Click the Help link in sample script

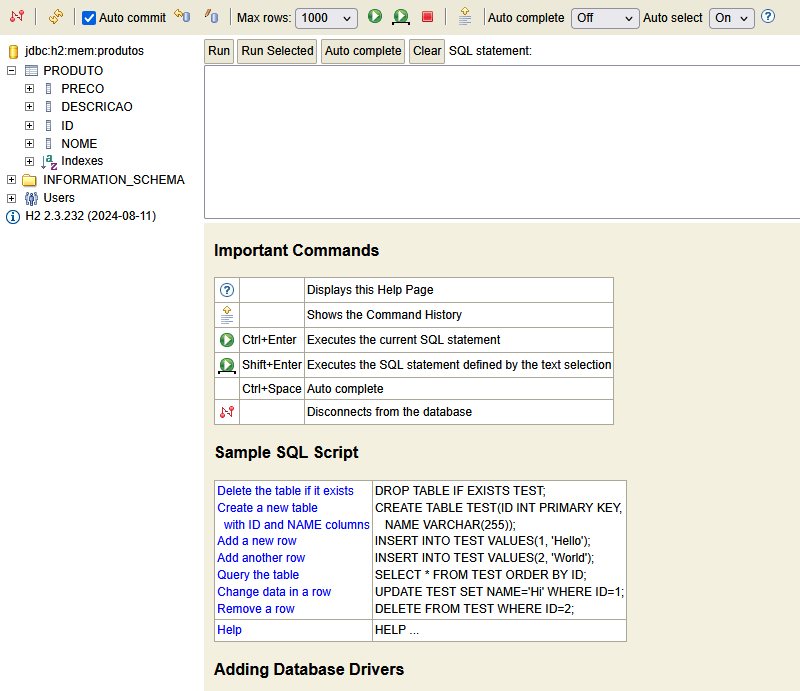(x=229, y=630)
